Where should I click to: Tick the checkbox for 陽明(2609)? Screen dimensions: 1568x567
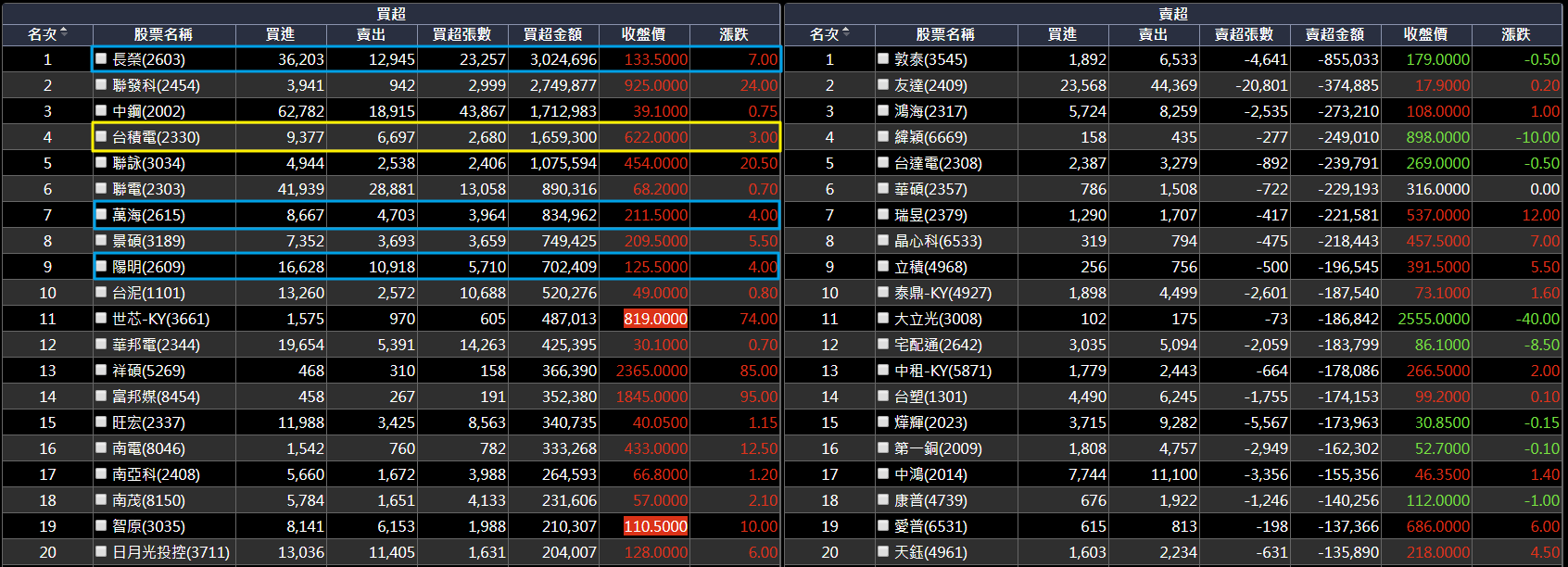pos(102,266)
